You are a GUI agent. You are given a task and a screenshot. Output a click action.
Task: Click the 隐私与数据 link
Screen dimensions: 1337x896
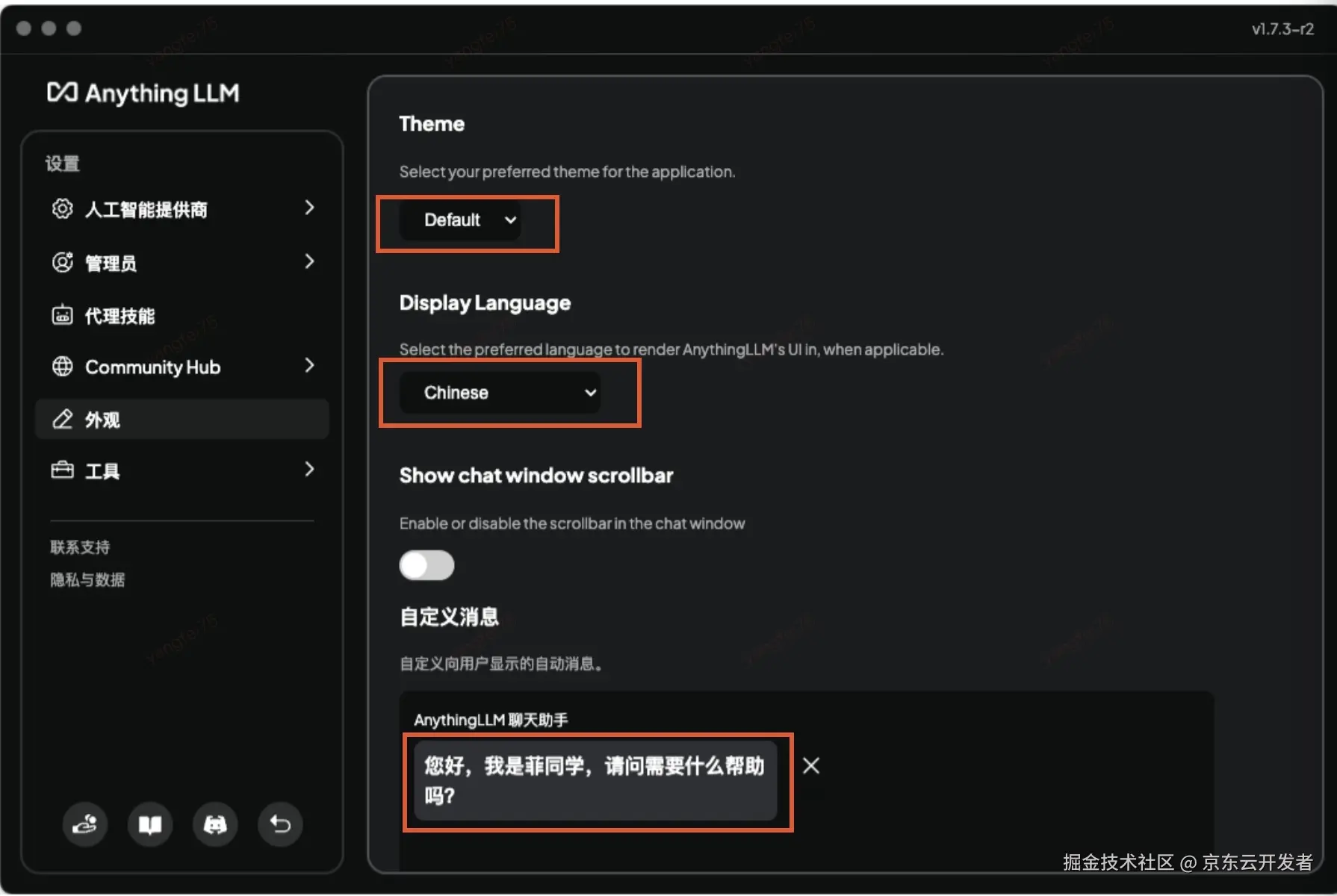(87, 579)
